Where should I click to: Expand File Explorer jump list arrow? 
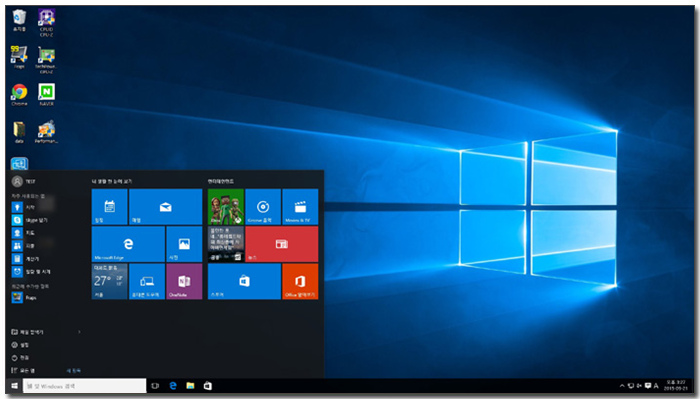(x=79, y=332)
